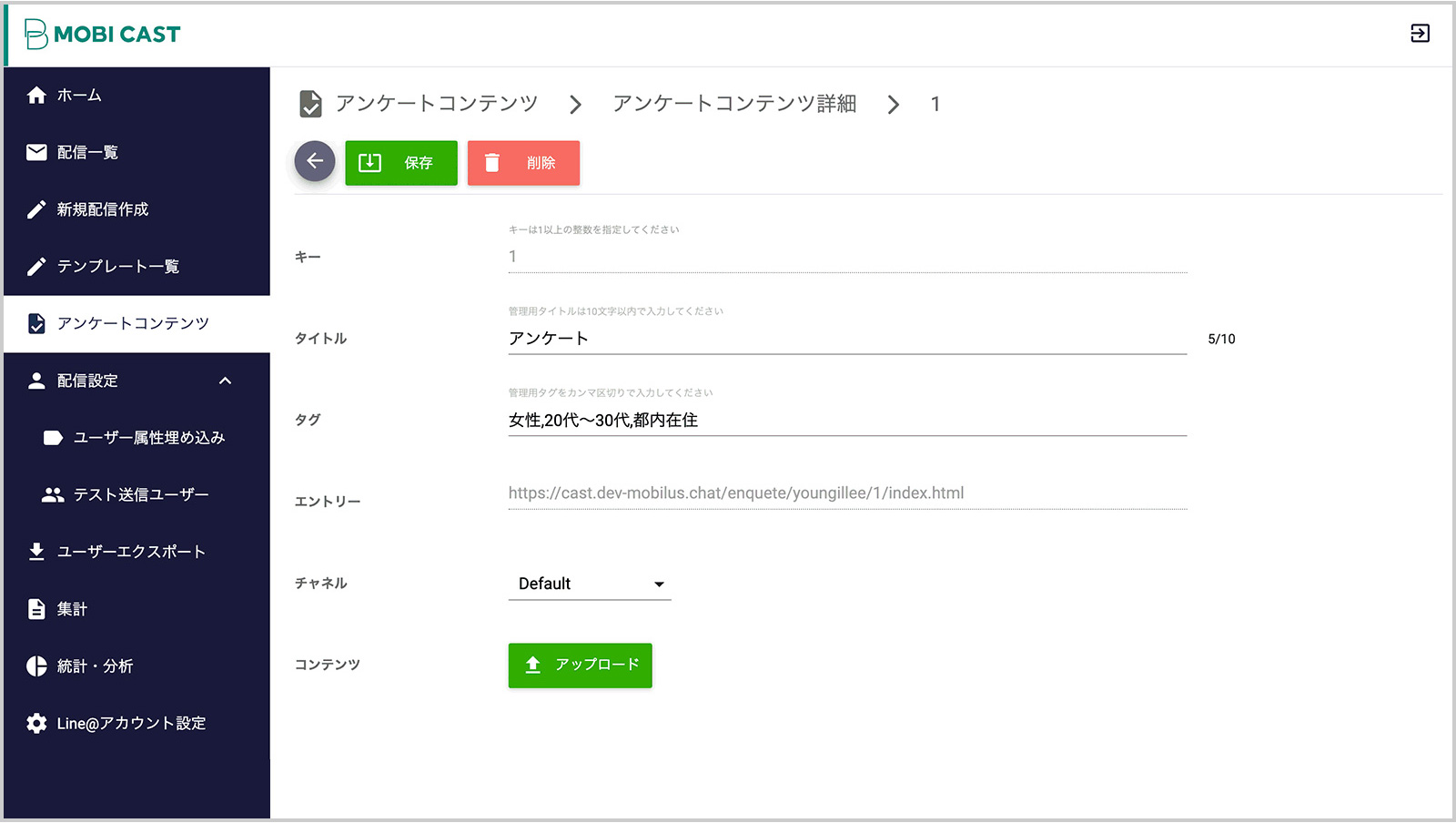The height and width of the screenshot is (823, 1456).
Task: Open 配信一覧 in the sidebar
Action: pyautogui.click(x=136, y=152)
